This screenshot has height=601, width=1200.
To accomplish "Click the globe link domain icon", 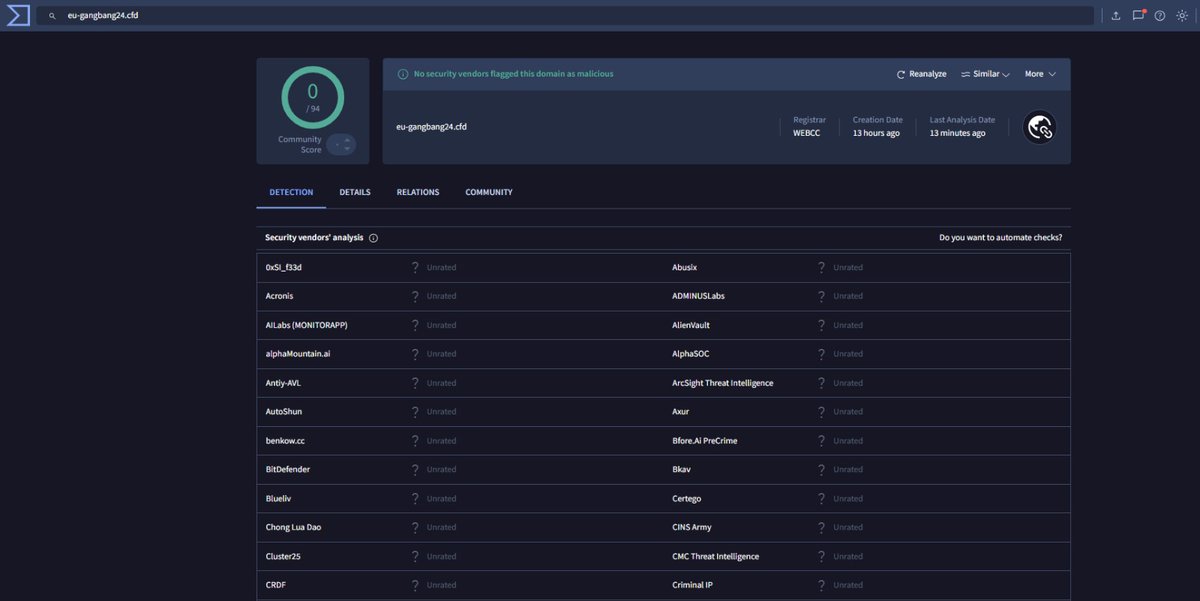I will pyautogui.click(x=1040, y=127).
